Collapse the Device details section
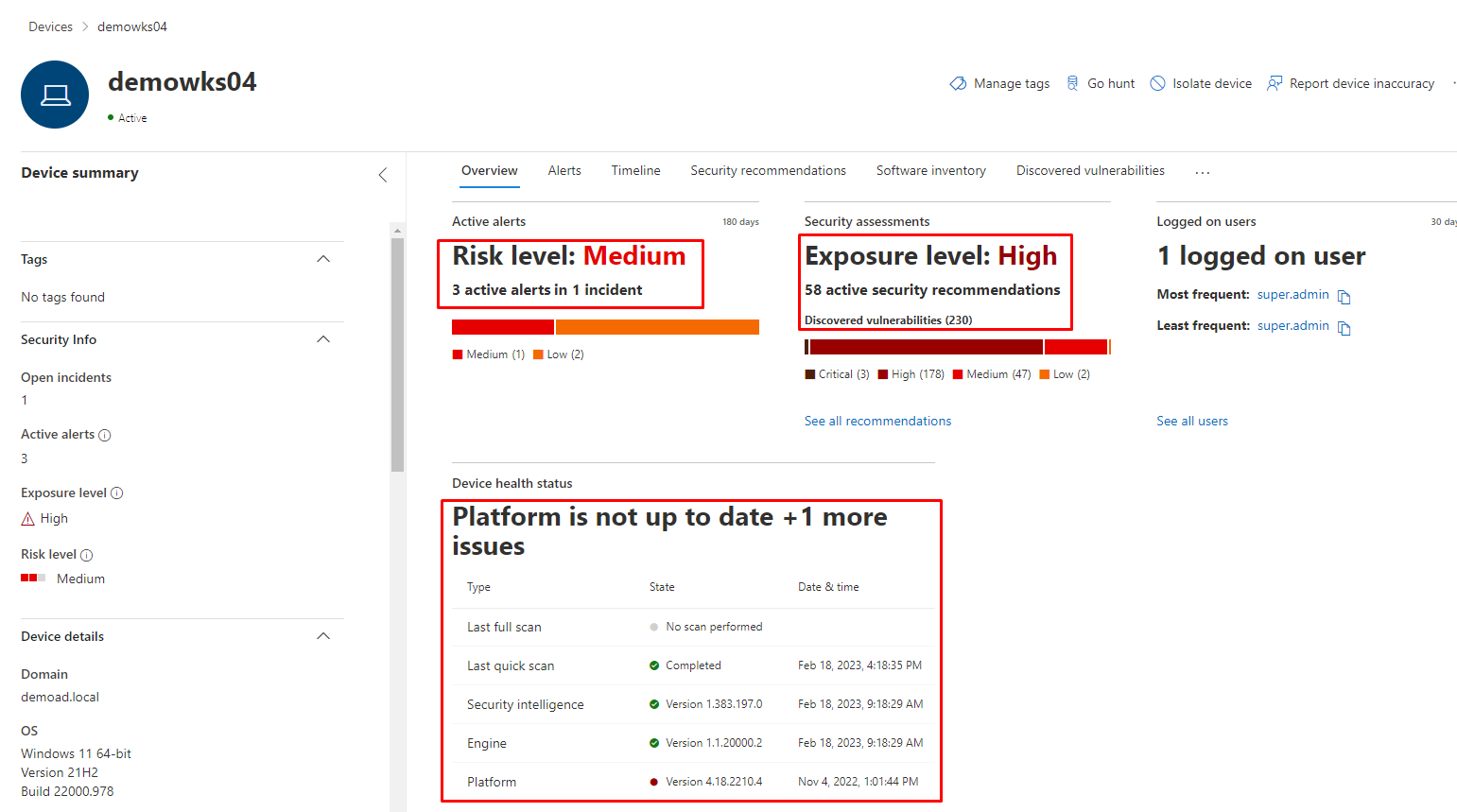This screenshot has width=1457, height=812. pos(323,636)
